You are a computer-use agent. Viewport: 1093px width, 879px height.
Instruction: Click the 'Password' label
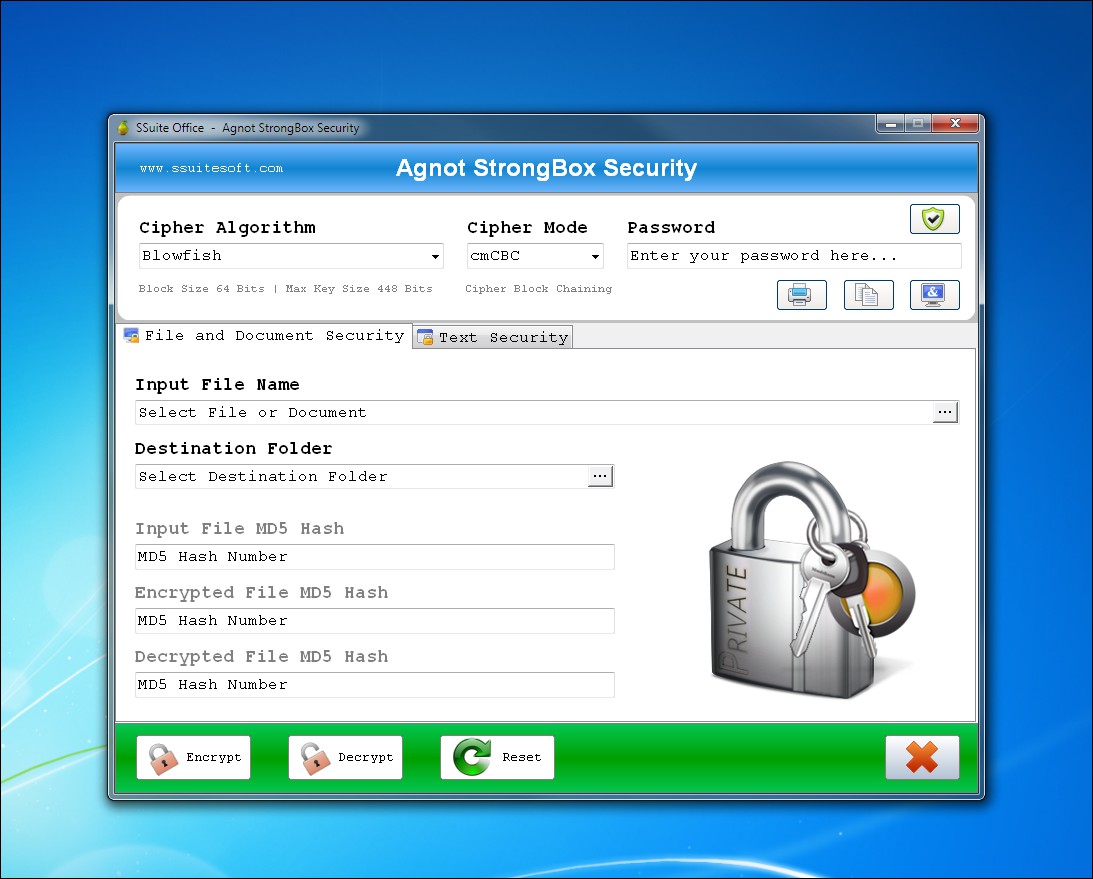pyautogui.click(x=671, y=227)
